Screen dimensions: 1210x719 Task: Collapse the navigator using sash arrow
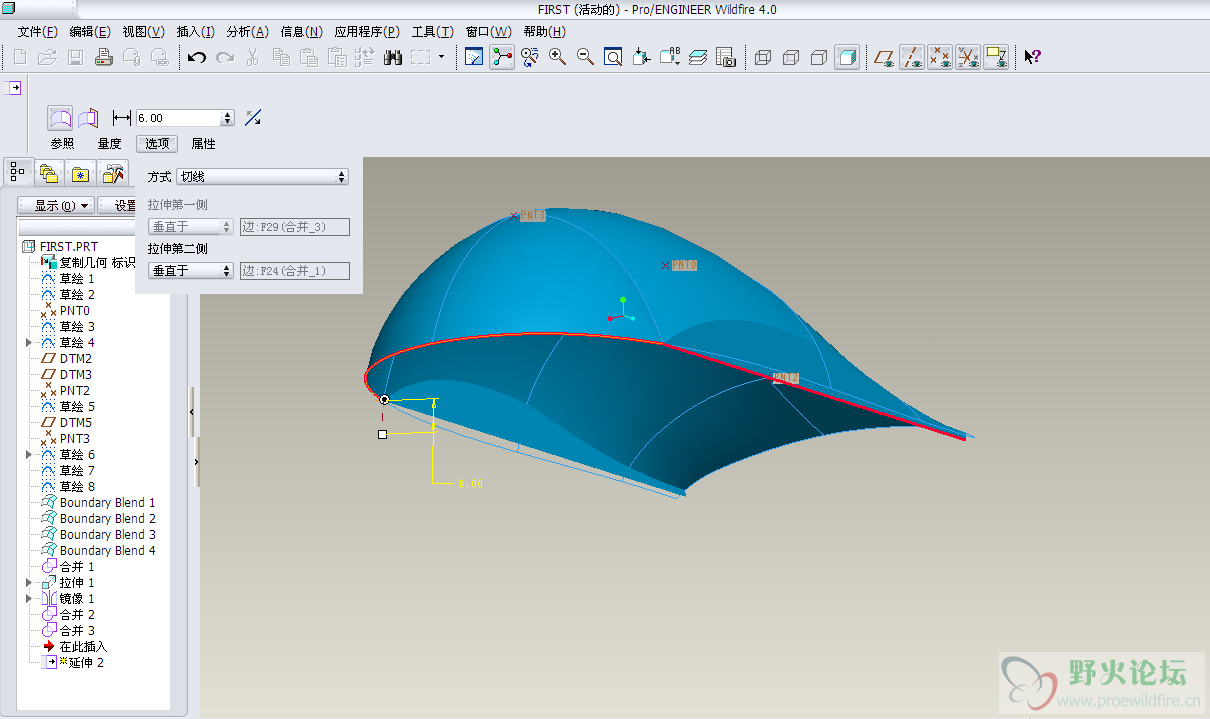192,412
